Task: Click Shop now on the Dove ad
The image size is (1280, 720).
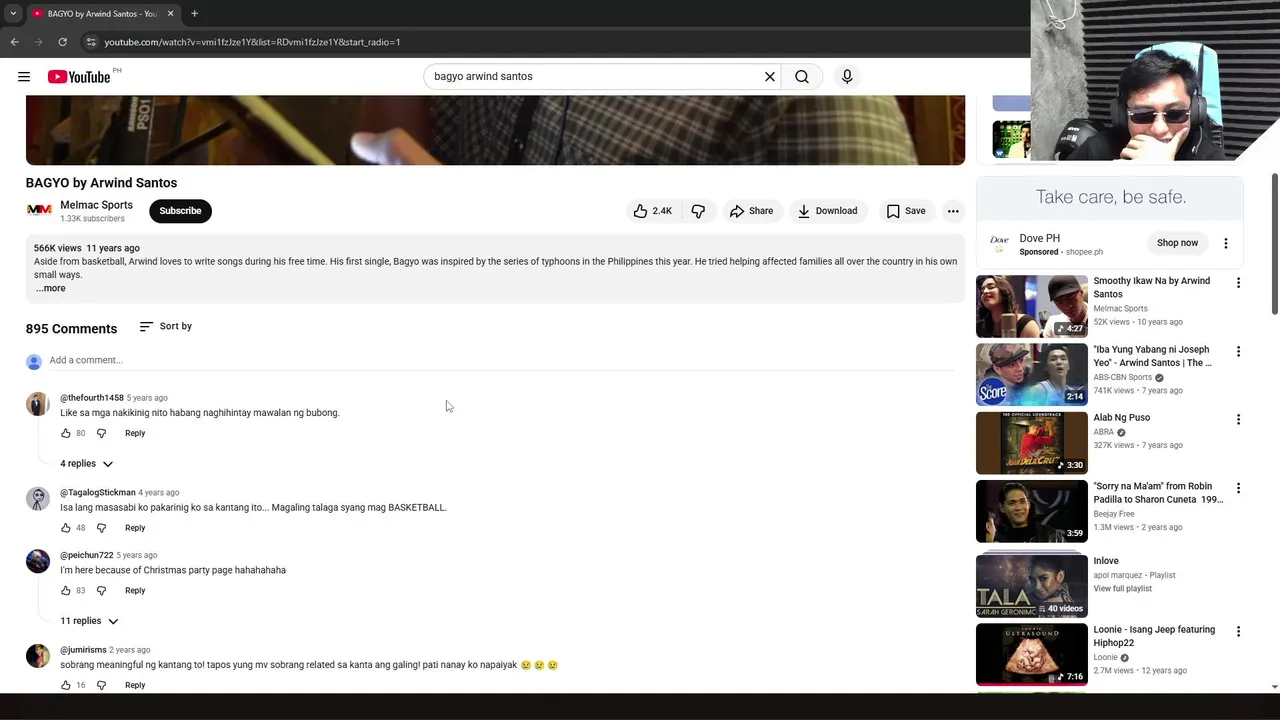Action: [1177, 243]
